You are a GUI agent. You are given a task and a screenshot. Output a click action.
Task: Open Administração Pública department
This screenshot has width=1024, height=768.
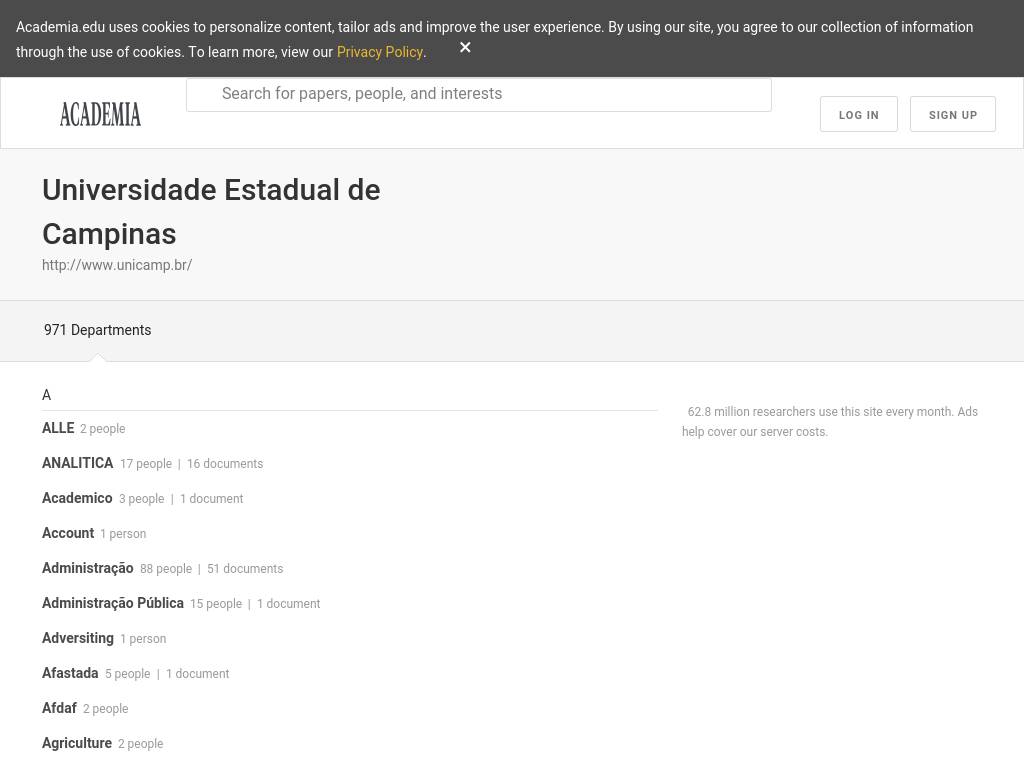tap(113, 603)
